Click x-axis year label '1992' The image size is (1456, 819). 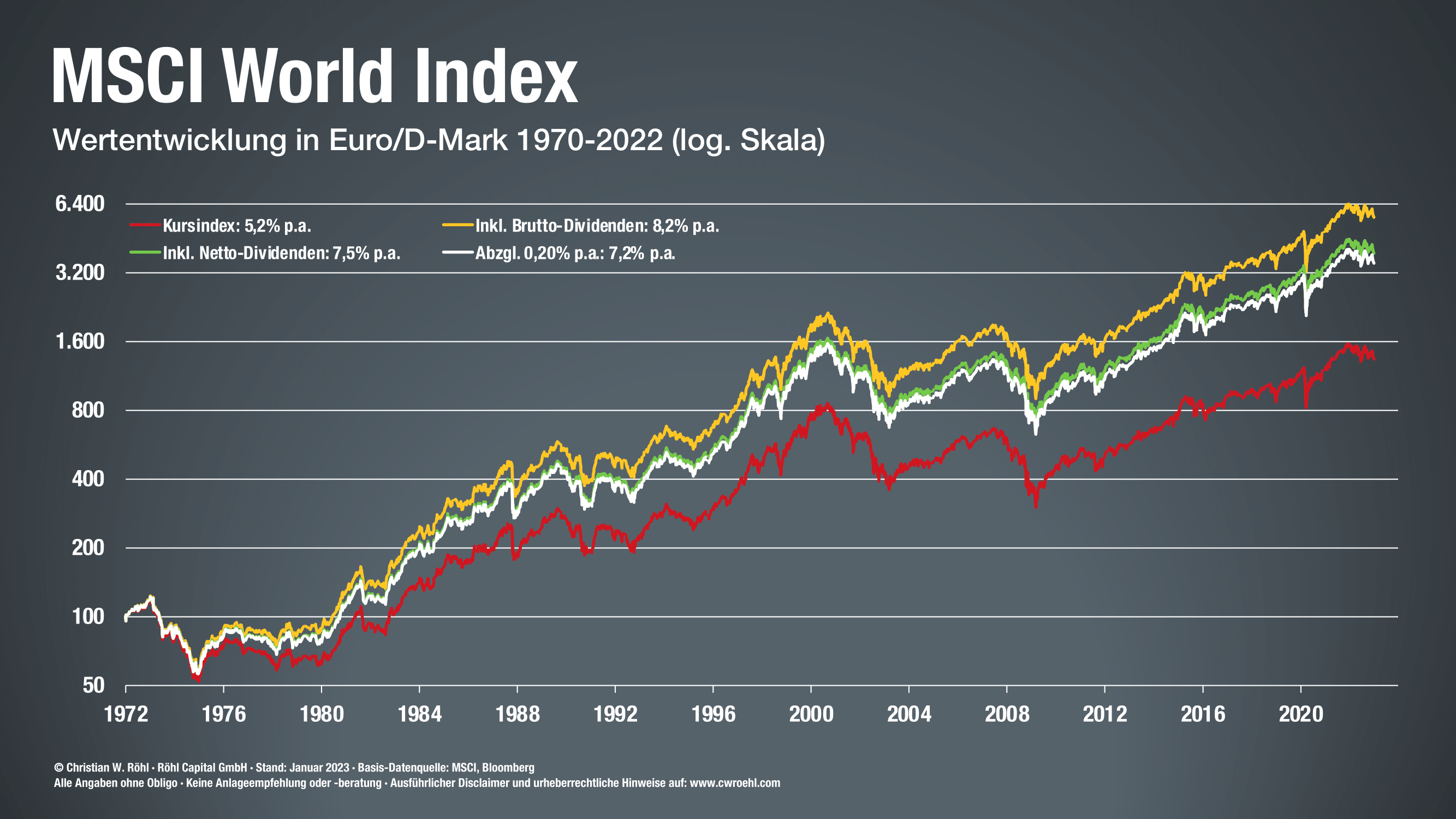coord(615,714)
